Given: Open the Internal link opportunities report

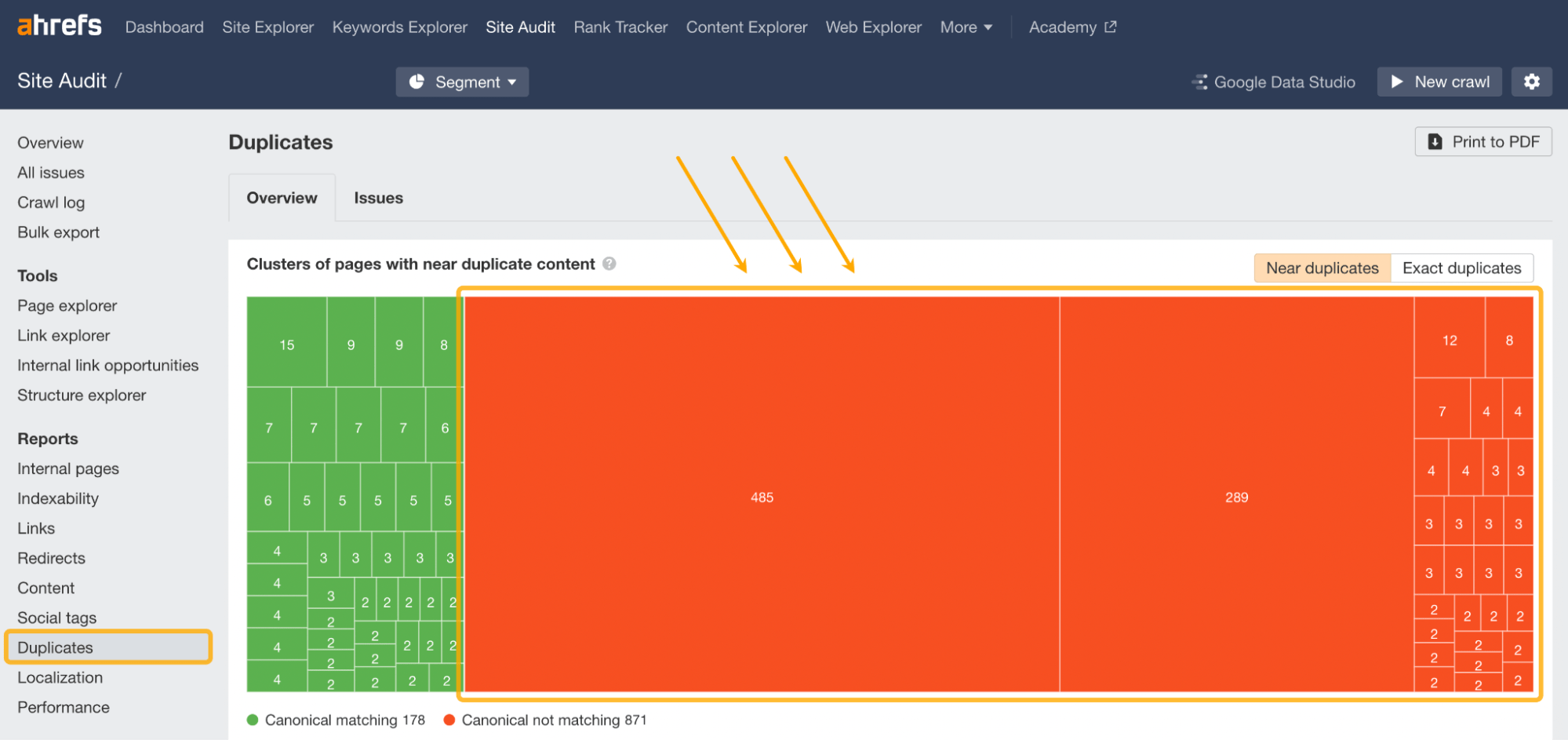Looking at the screenshot, I should pos(107,365).
